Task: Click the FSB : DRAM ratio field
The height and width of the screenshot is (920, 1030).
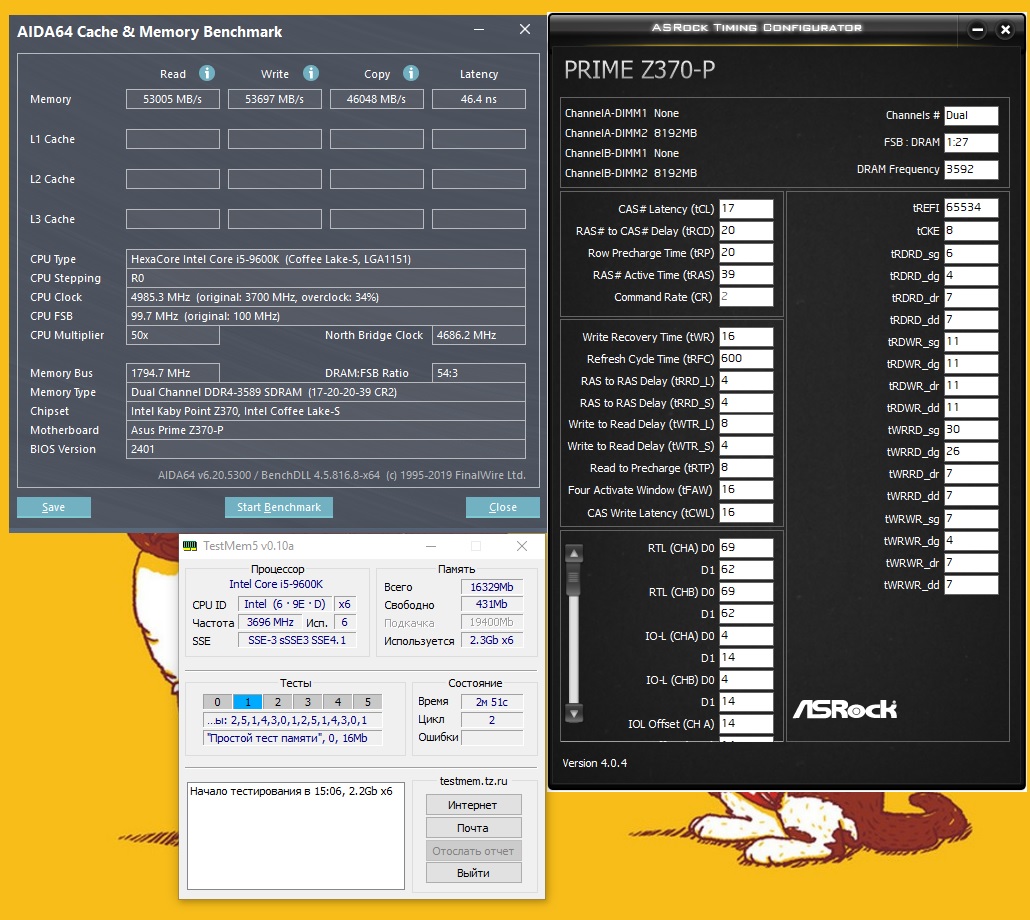Action: 972,142
